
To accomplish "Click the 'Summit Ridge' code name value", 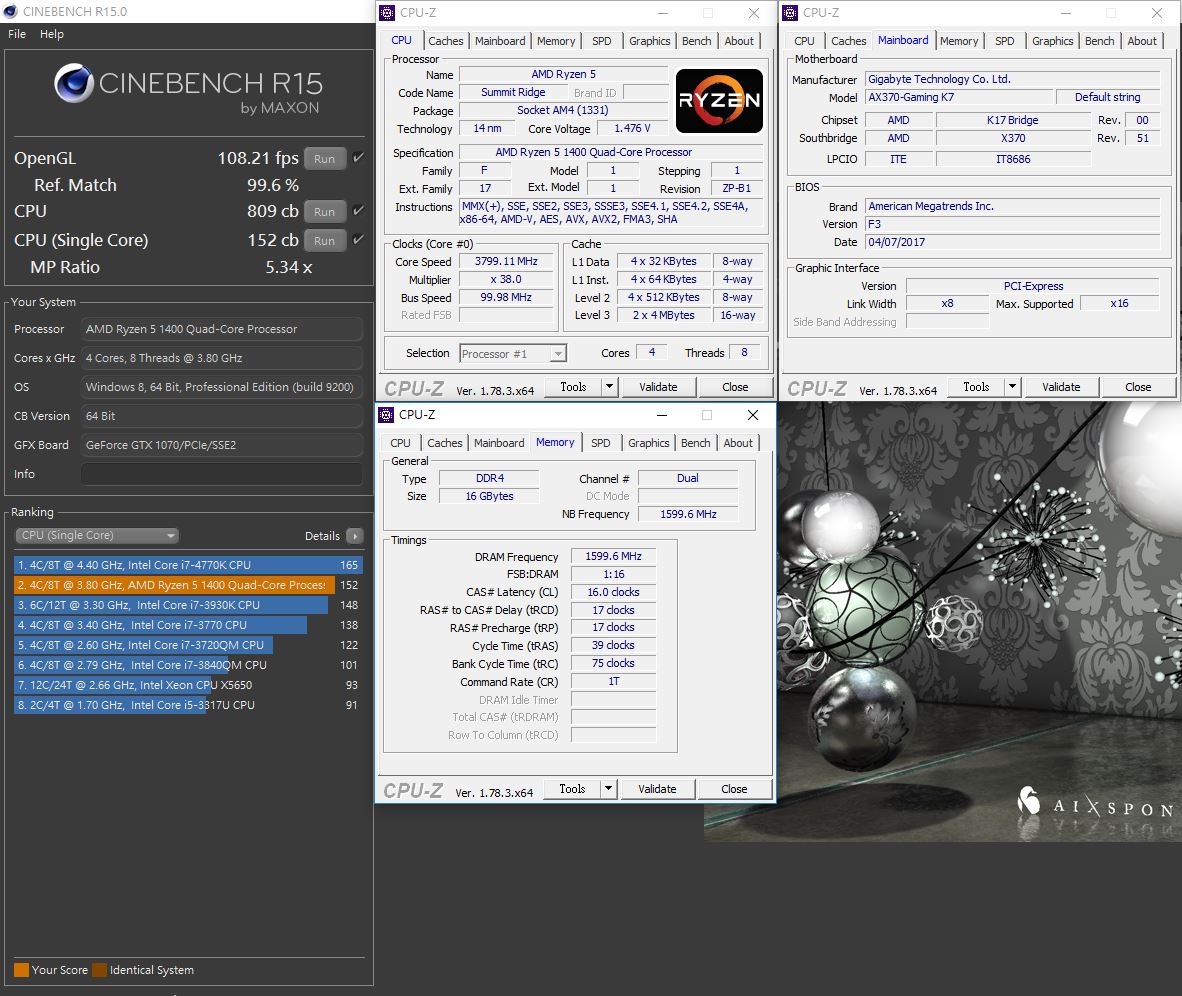I will tap(513, 92).
